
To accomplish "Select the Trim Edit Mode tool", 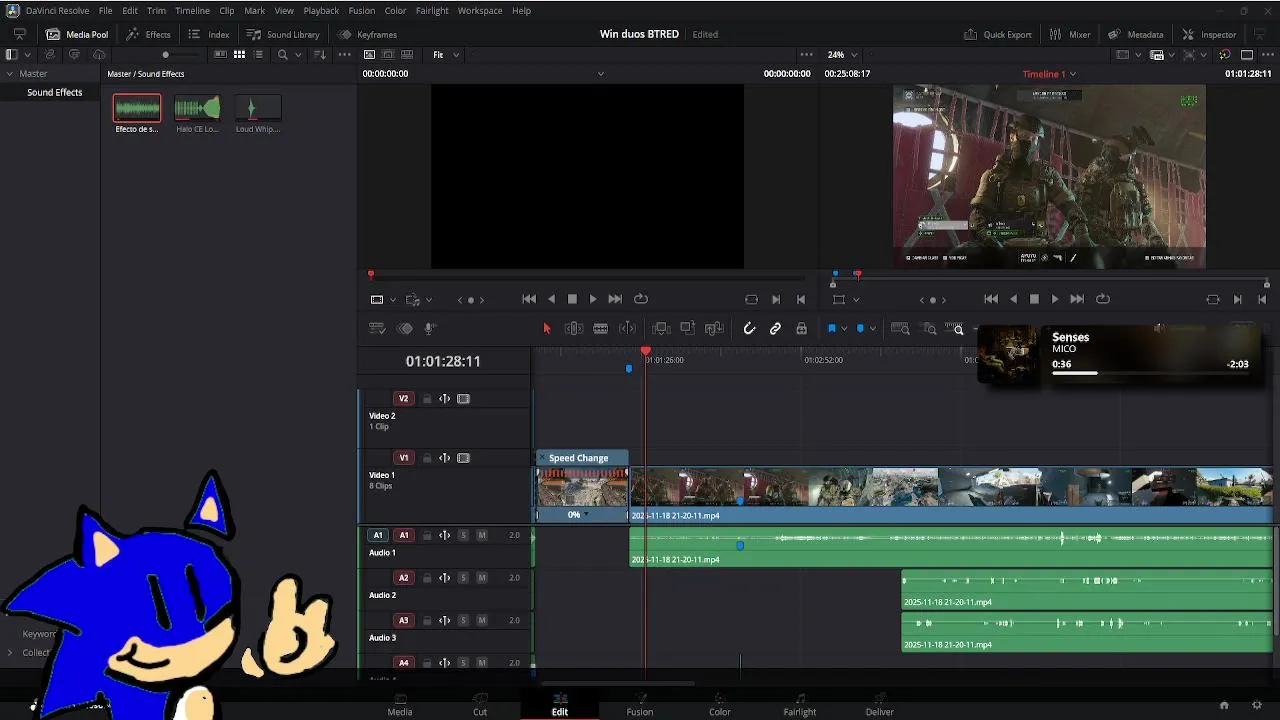I will 574,328.
